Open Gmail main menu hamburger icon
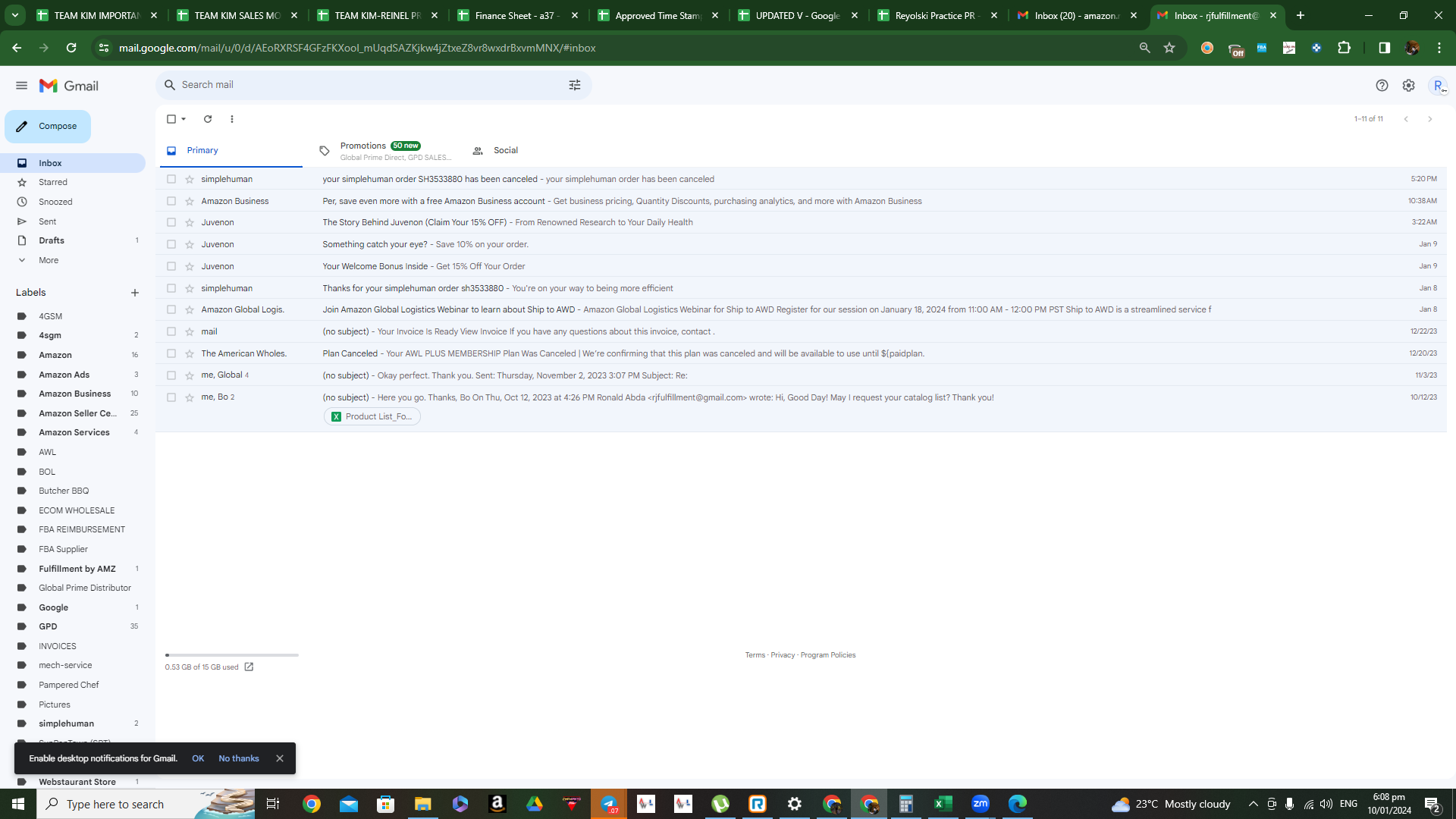Viewport: 1456px width, 819px height. (21, 86)
